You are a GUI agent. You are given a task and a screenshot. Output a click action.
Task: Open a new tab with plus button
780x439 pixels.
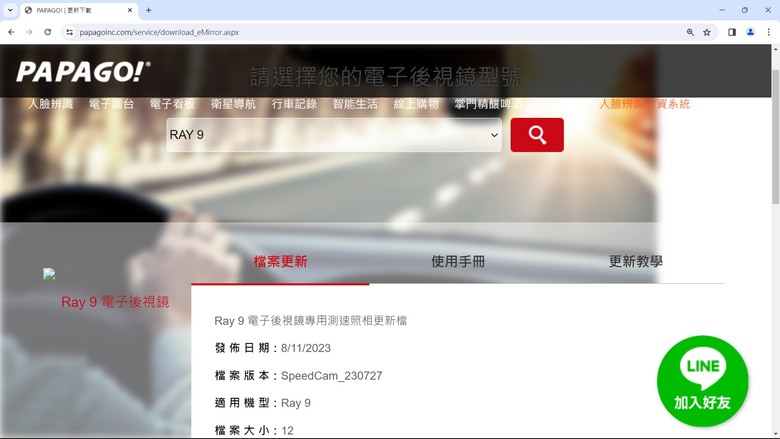pyautogui.click(x=148, y=10)
